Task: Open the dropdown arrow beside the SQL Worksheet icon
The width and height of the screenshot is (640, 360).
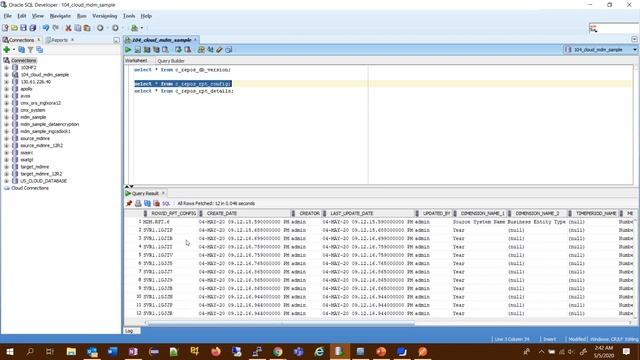Action: coord(142,28)
